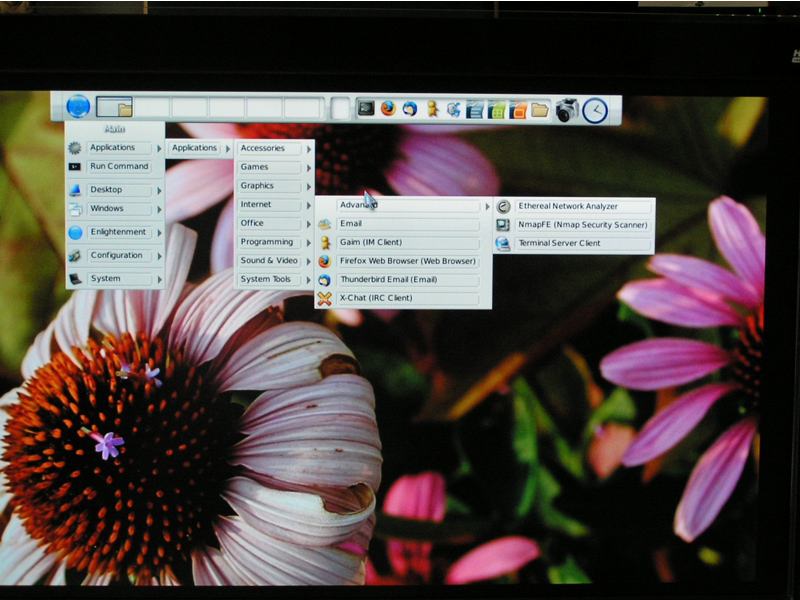Choose Run Command from the Main menu

[x=115, y=167]
